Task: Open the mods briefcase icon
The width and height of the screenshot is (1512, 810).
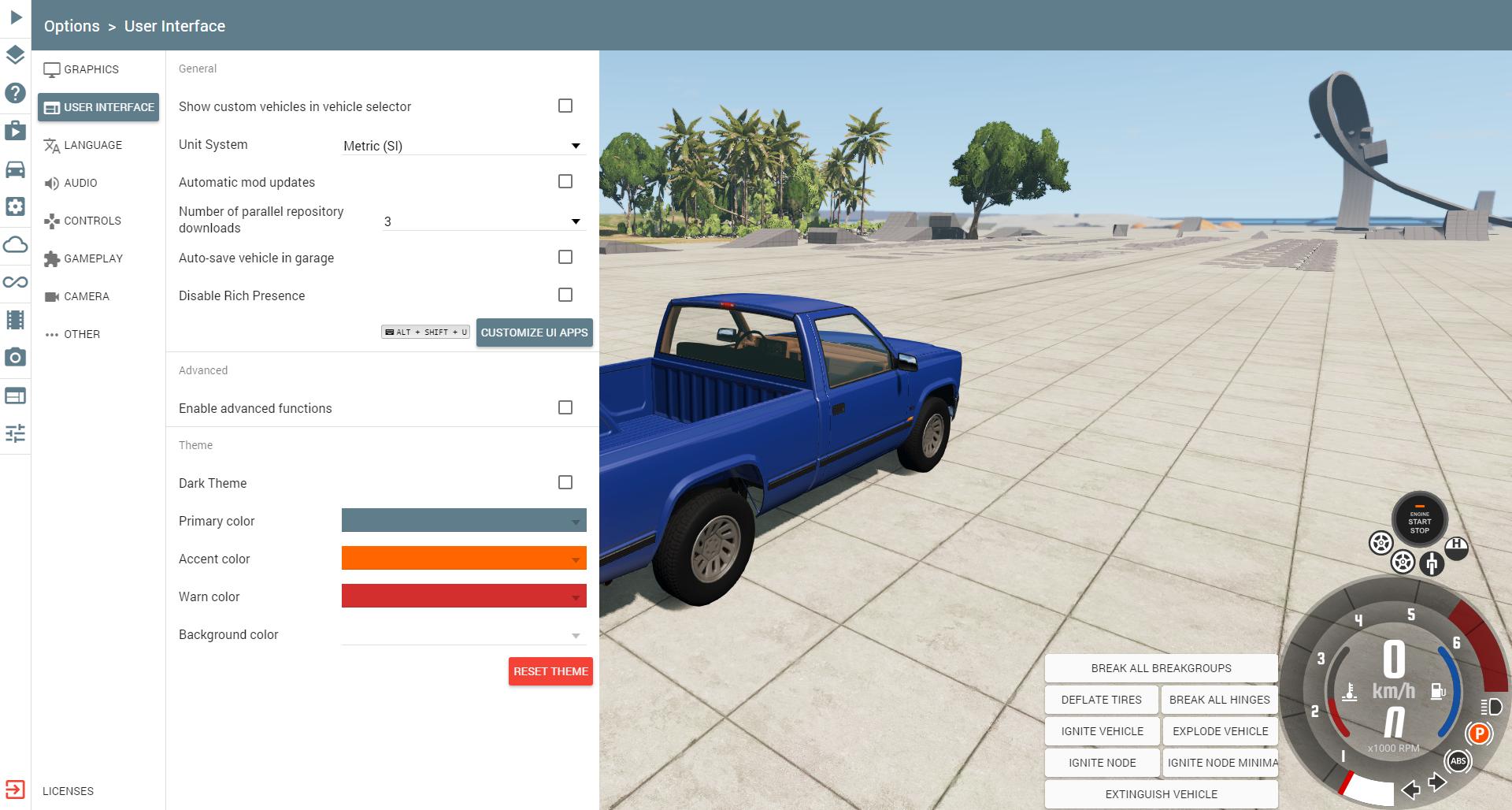Action: tap(16, 130)
